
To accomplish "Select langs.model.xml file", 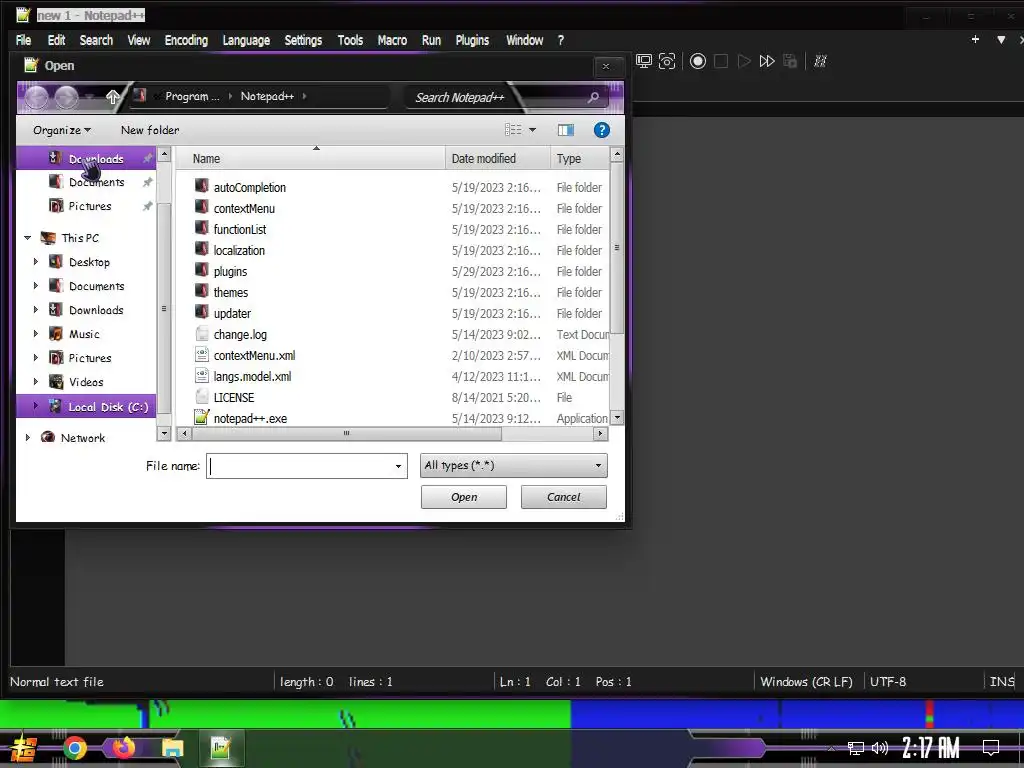I will click(x=252, y=376).
